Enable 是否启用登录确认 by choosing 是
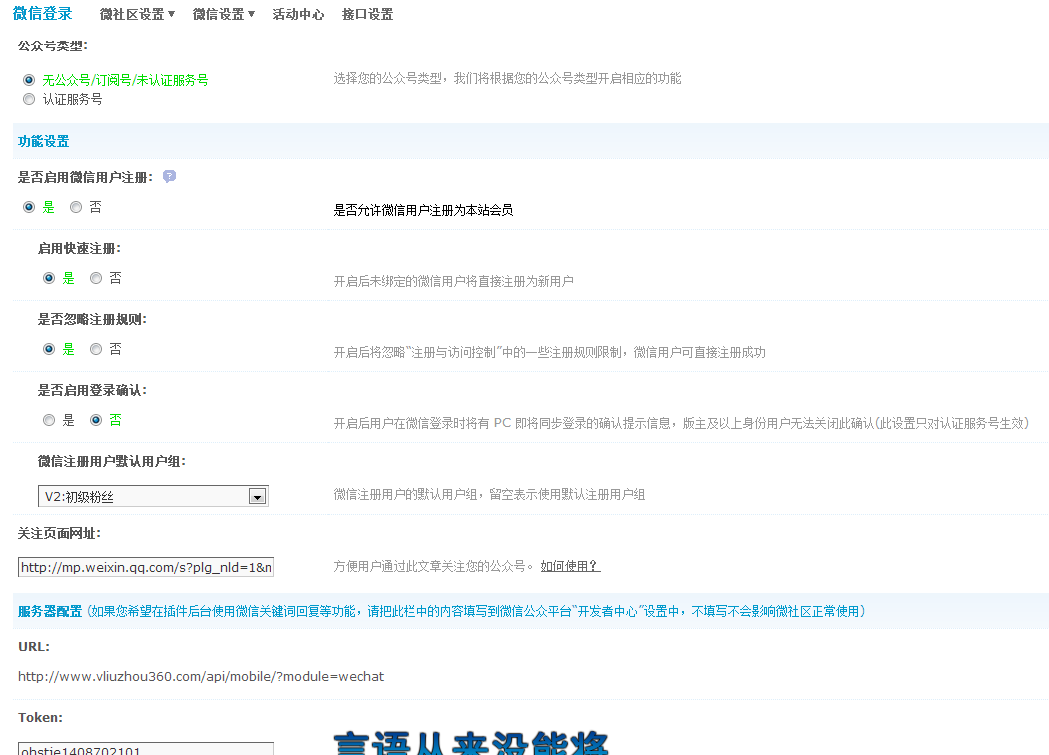This screenshot has width=1049, height=755. 49,420
